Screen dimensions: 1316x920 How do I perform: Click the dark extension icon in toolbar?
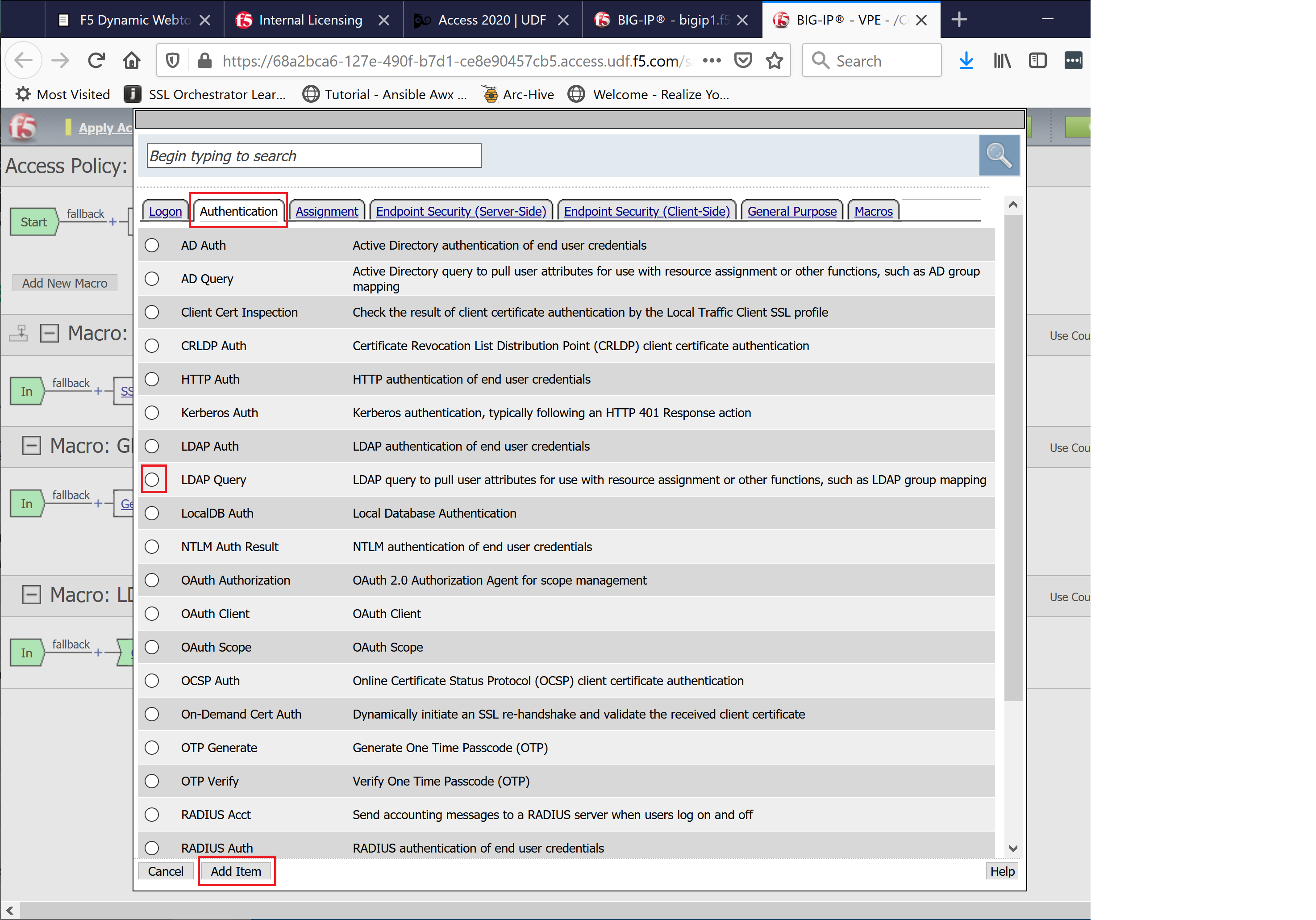1073,60
